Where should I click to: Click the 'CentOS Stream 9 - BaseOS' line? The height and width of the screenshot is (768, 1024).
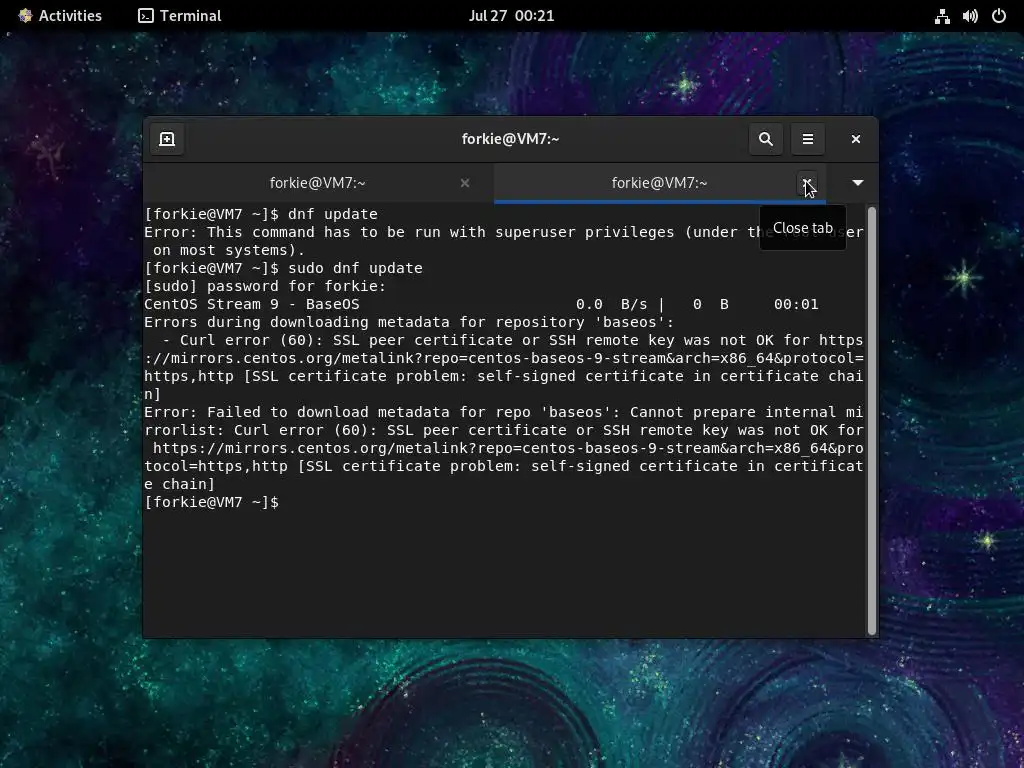pos(481,304)
